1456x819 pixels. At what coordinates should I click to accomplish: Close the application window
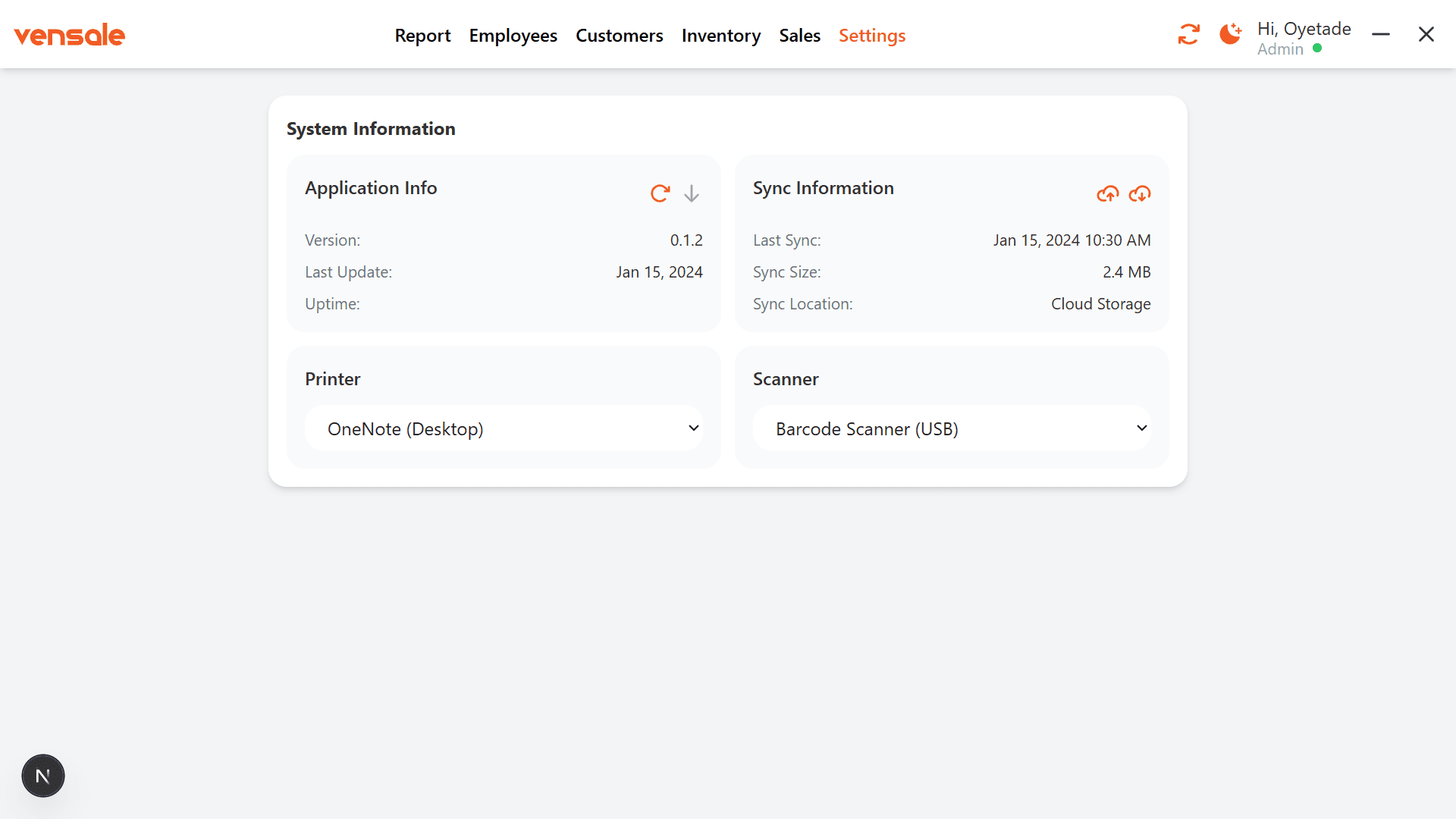[1426, 34]
